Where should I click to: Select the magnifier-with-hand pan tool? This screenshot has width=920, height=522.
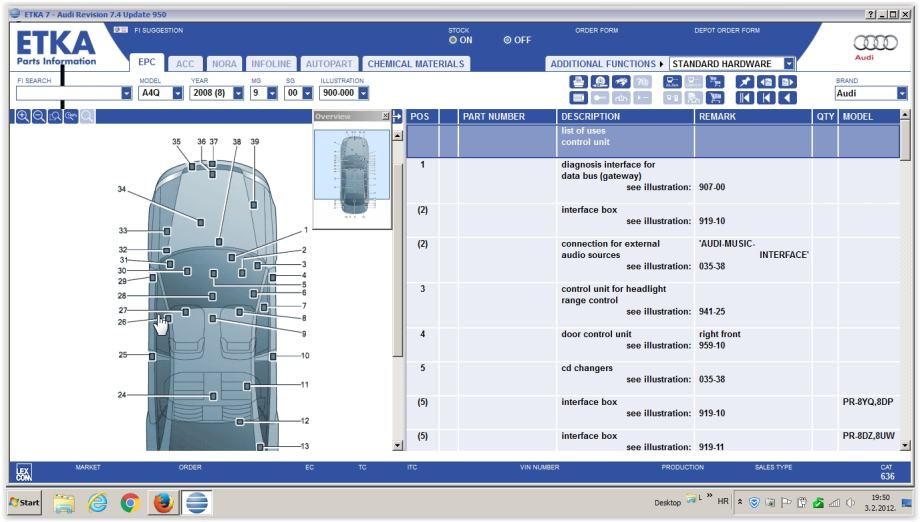tap(71, 116)
